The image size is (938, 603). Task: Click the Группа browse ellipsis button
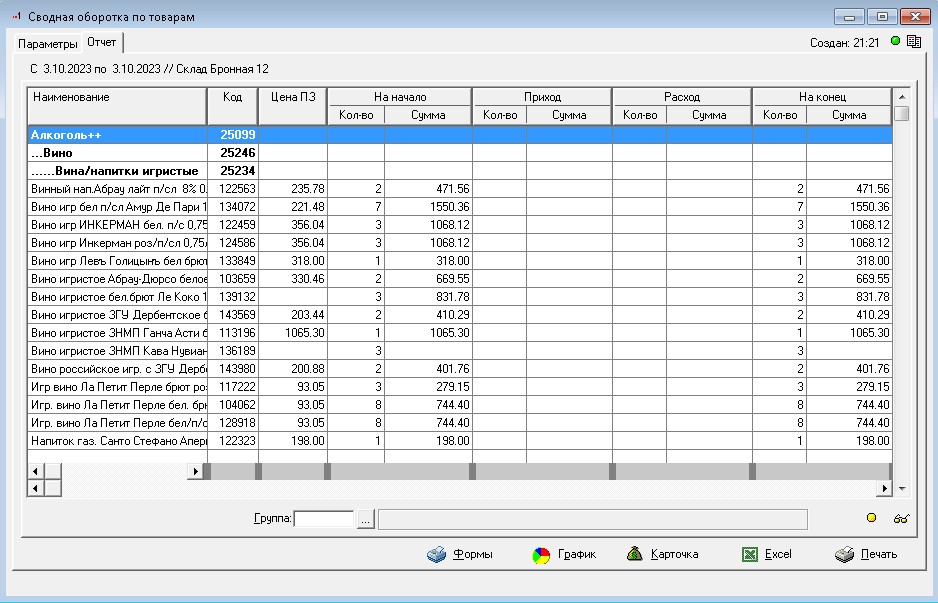(x=365, y=519)
